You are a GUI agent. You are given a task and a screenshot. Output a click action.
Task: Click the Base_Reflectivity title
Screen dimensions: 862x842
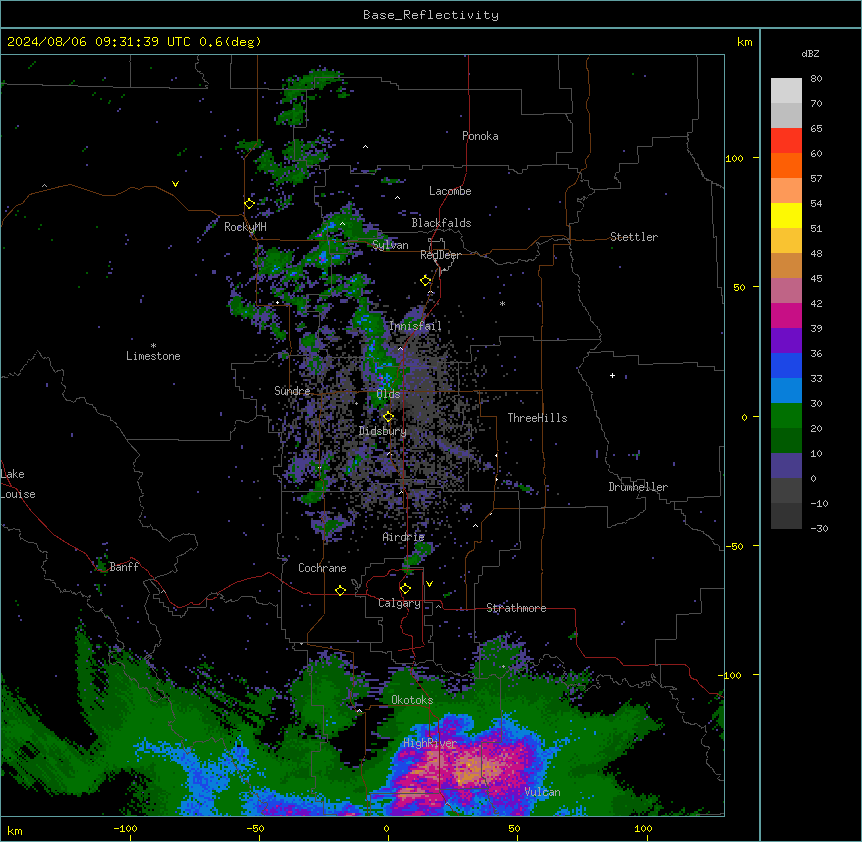pos(431,15)
